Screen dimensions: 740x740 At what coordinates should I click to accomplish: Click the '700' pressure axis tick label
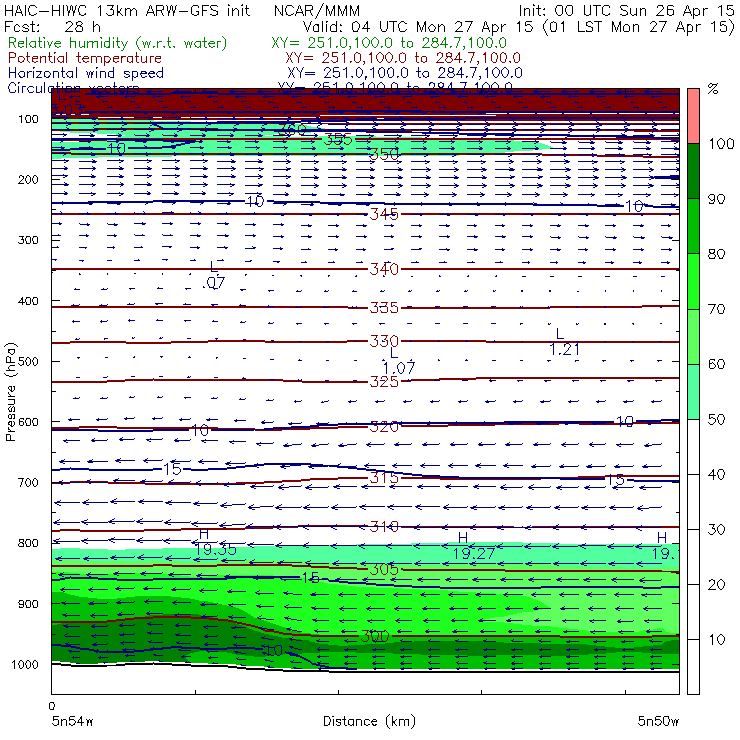pyautogui.click(x=28, y=483)
